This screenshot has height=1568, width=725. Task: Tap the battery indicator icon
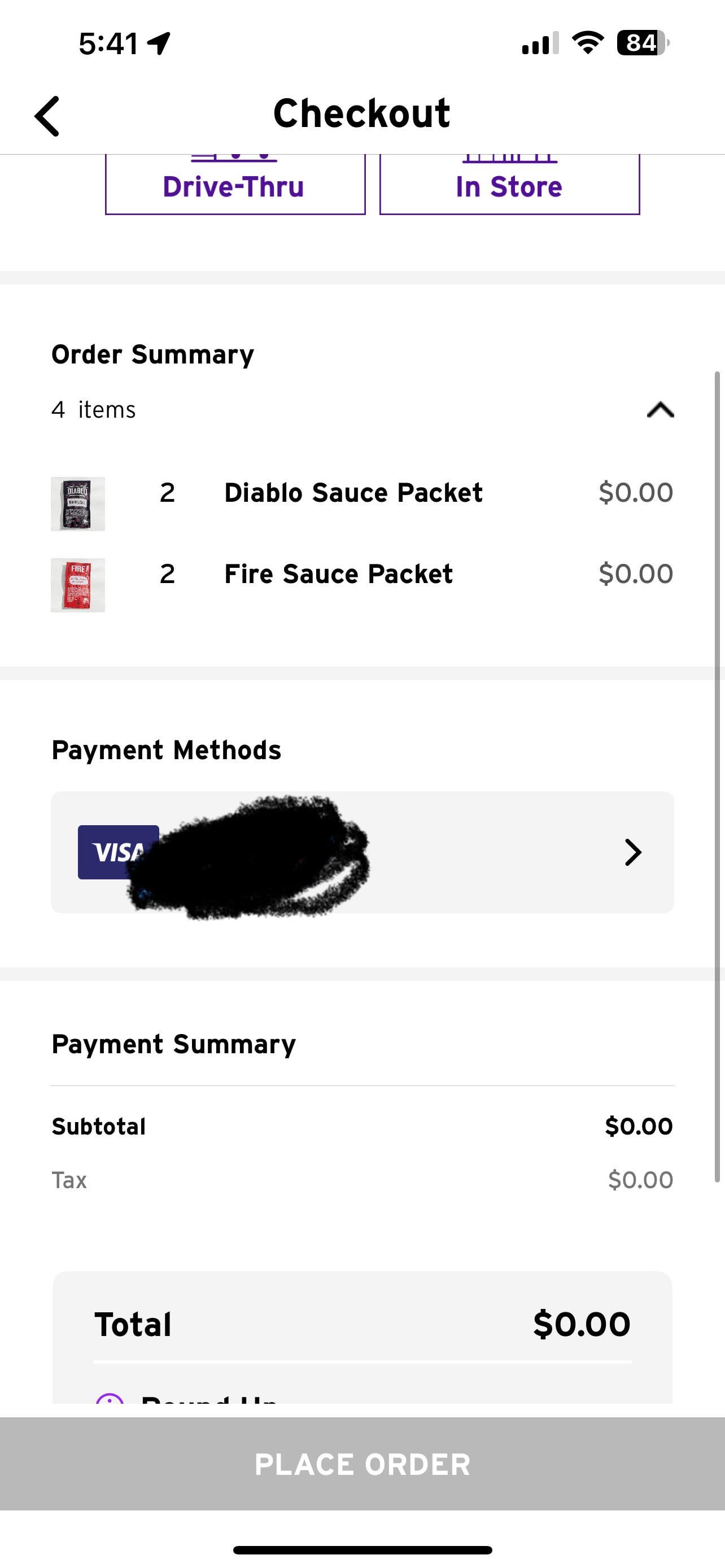pyautogui.click(x=642, y=43)
